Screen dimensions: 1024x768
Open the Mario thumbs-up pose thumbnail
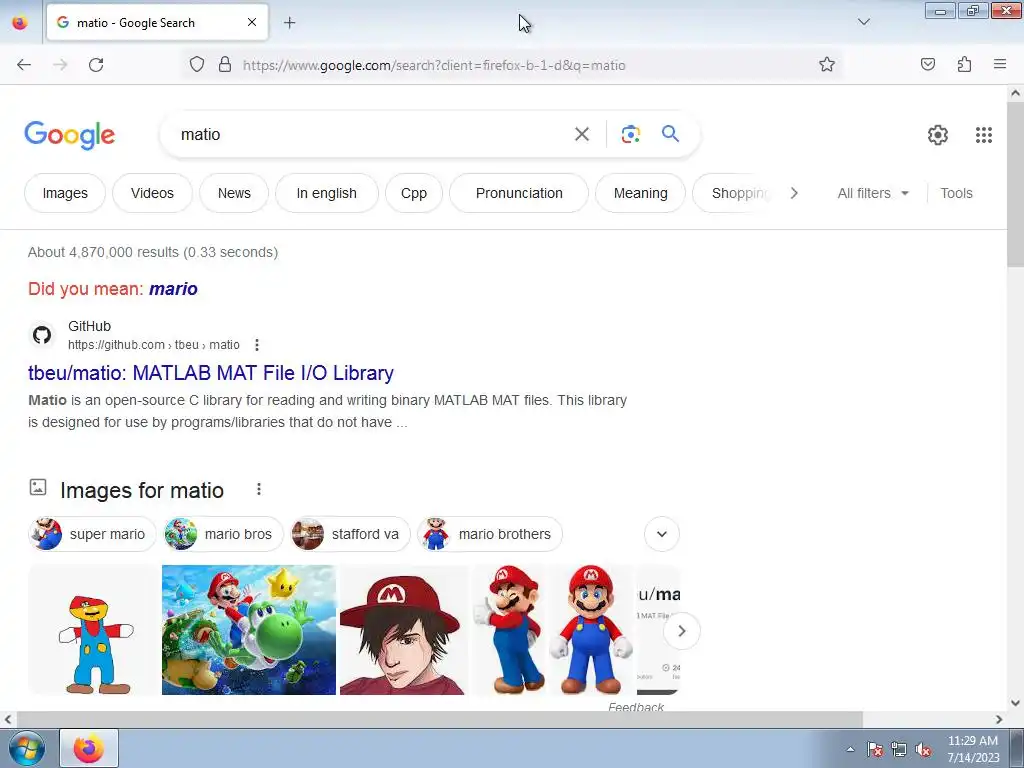coord(510,630)
